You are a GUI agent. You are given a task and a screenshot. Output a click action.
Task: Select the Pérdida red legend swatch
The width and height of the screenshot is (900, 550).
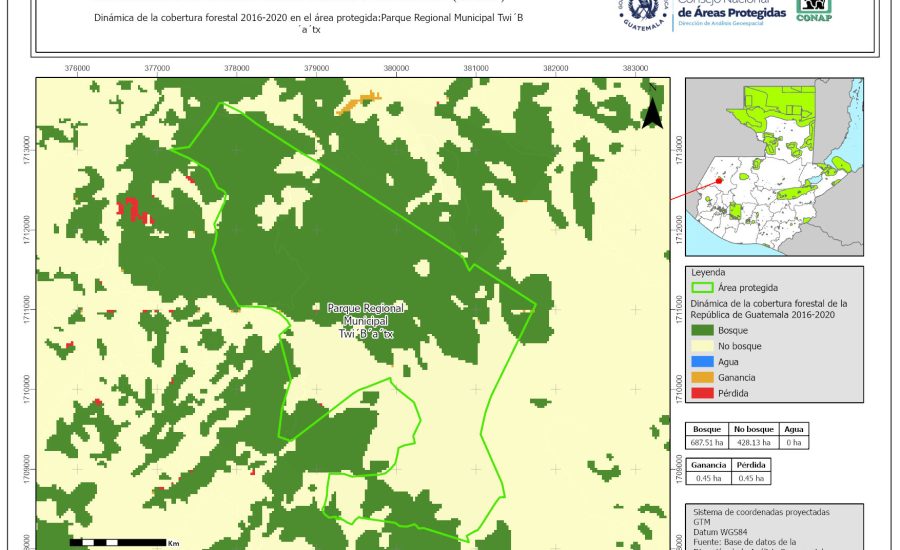click(703, 393)
